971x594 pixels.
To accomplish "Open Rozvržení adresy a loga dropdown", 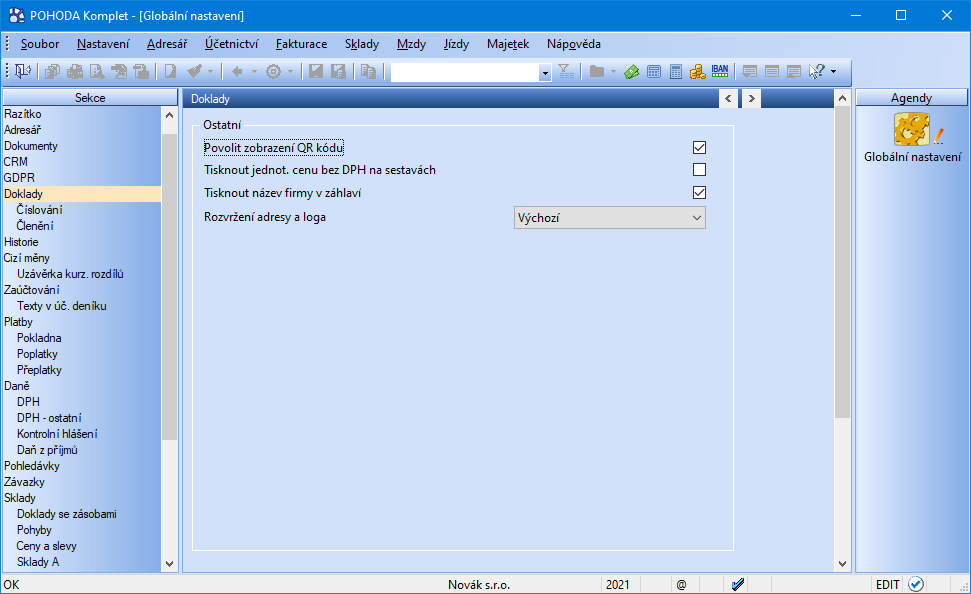I will [x=608, y=217].
